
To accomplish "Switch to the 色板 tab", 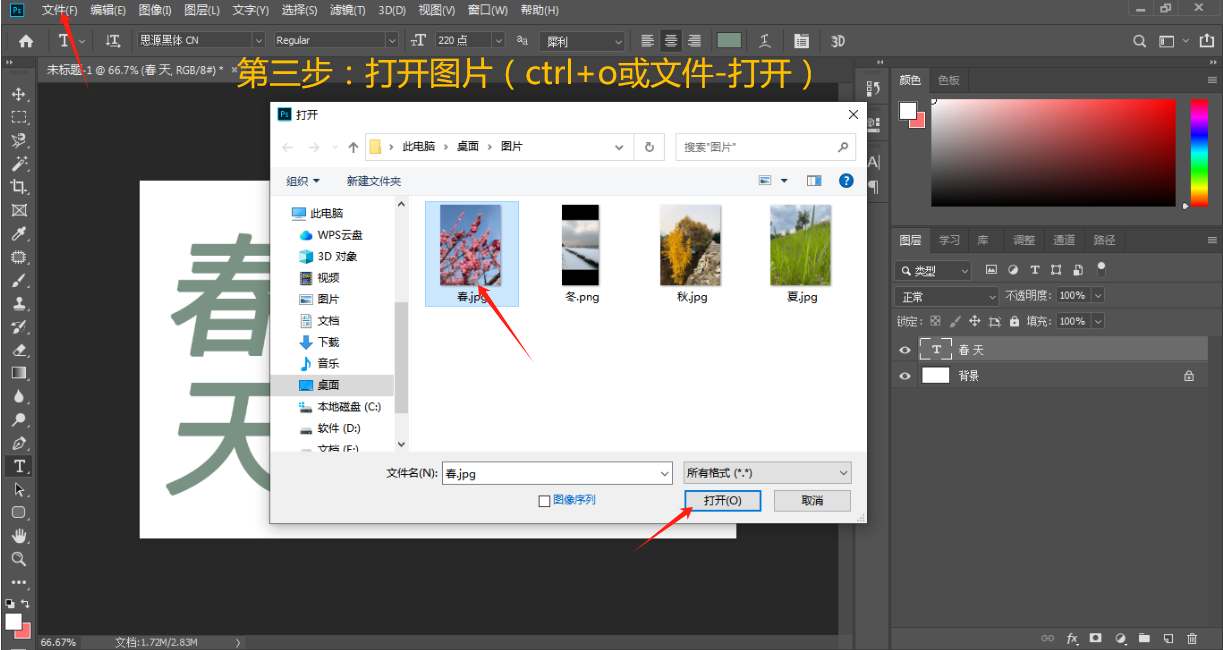I will click(x=948, y=80).
